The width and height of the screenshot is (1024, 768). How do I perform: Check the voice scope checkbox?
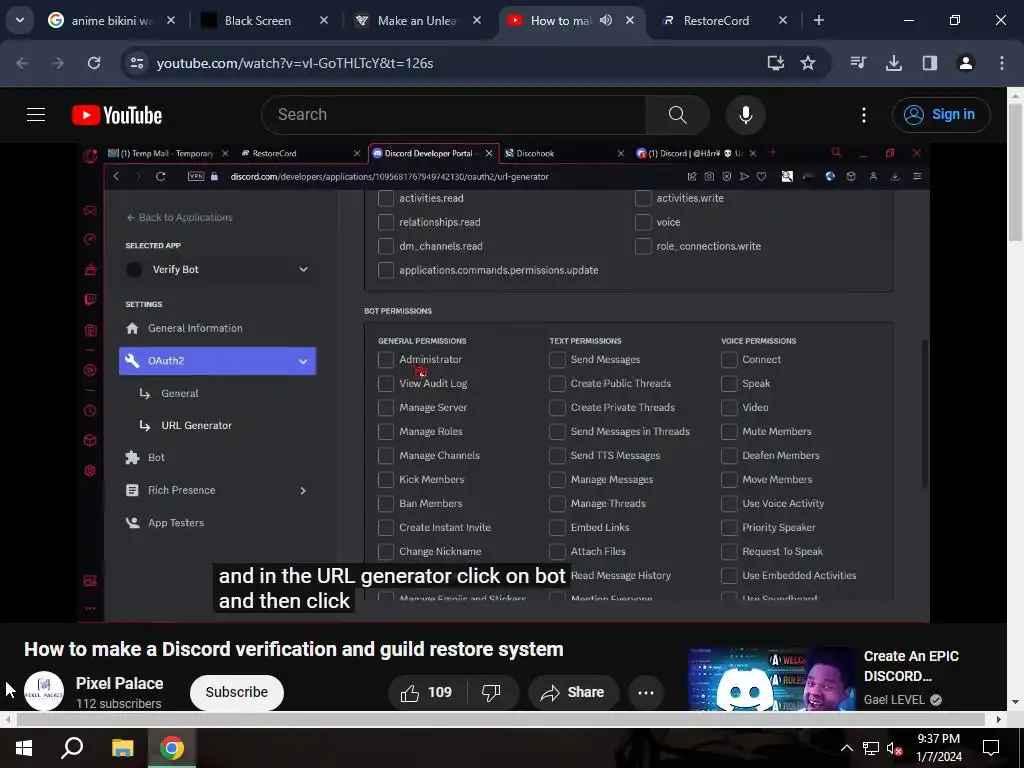(643, 222)
